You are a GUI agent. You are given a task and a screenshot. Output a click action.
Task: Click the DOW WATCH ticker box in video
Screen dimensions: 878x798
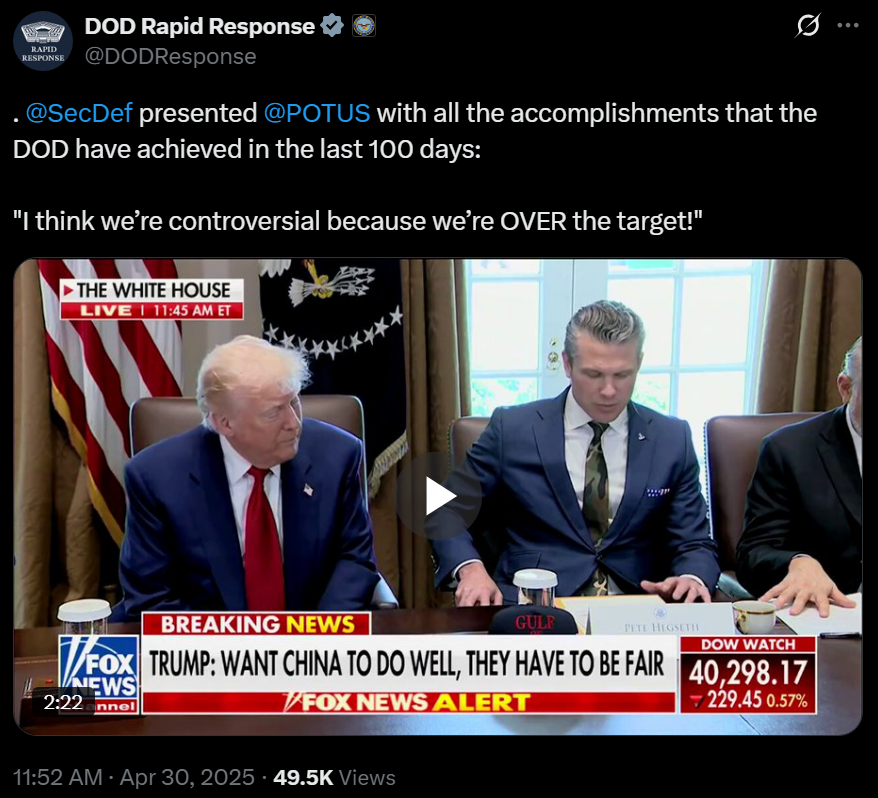coord(748,675)
